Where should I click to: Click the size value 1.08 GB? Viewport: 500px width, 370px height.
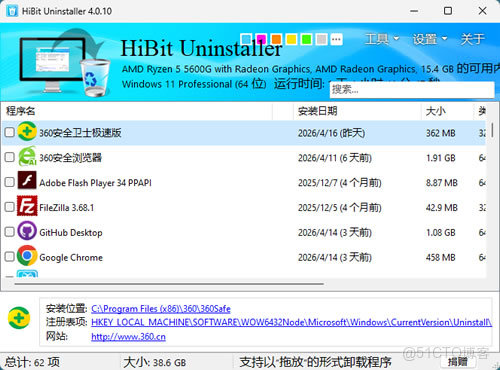[x=441, y=232]
